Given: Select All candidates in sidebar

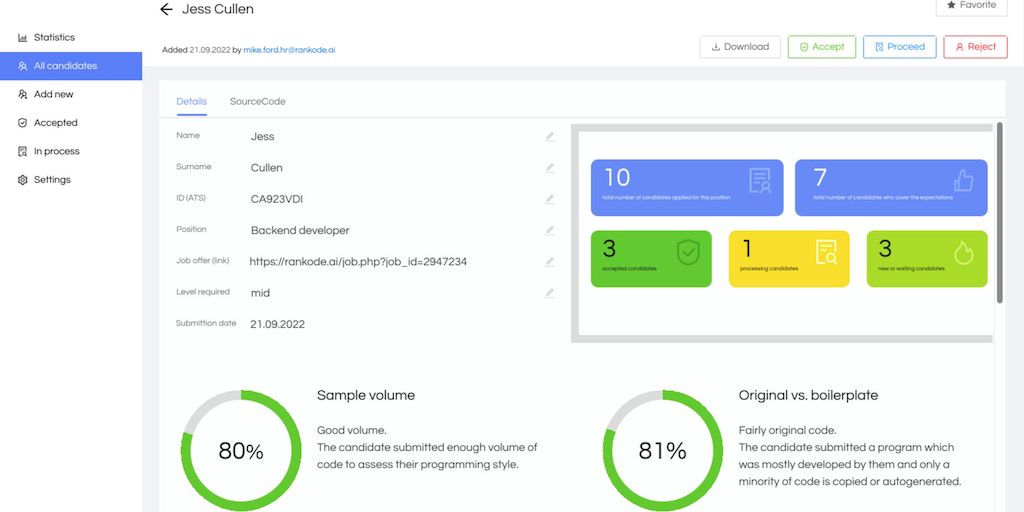Looking at the screenshot, I should tap(71, 66).
